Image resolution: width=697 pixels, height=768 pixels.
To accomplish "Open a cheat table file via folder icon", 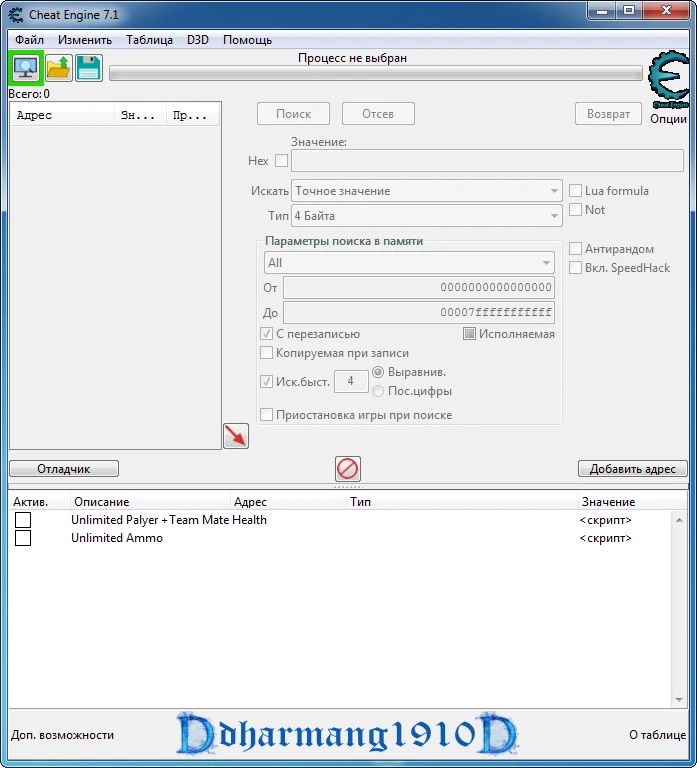I will 59,68.
